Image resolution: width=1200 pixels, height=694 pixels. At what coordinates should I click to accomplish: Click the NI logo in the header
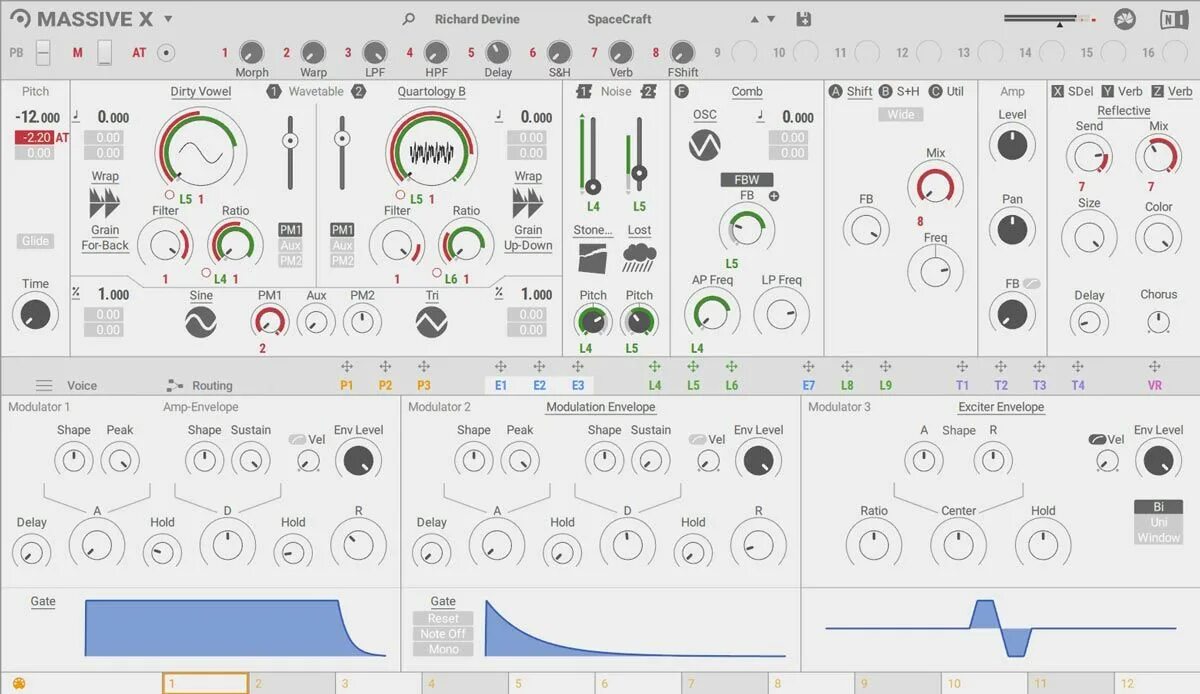1174,19
